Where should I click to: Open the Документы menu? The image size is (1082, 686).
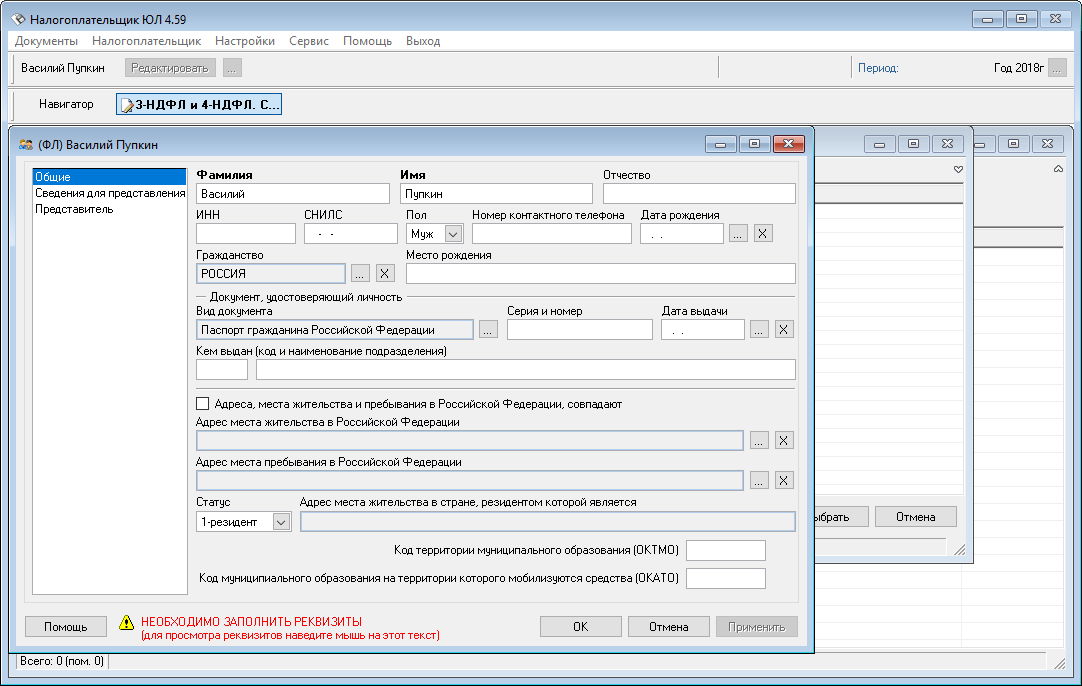(46, 41)
